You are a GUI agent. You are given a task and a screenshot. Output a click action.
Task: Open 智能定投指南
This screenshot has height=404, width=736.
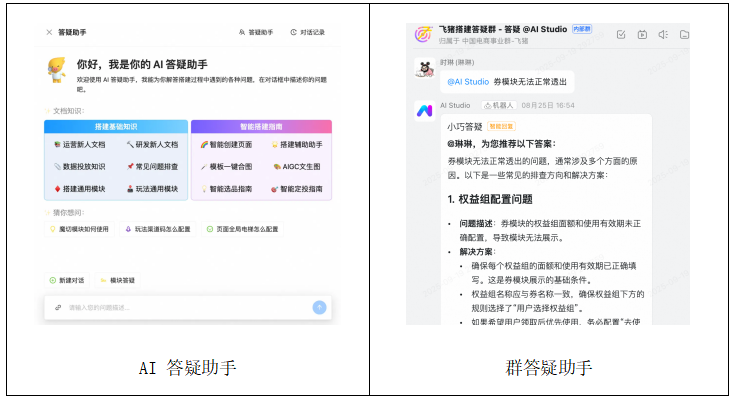click(297, 189)
